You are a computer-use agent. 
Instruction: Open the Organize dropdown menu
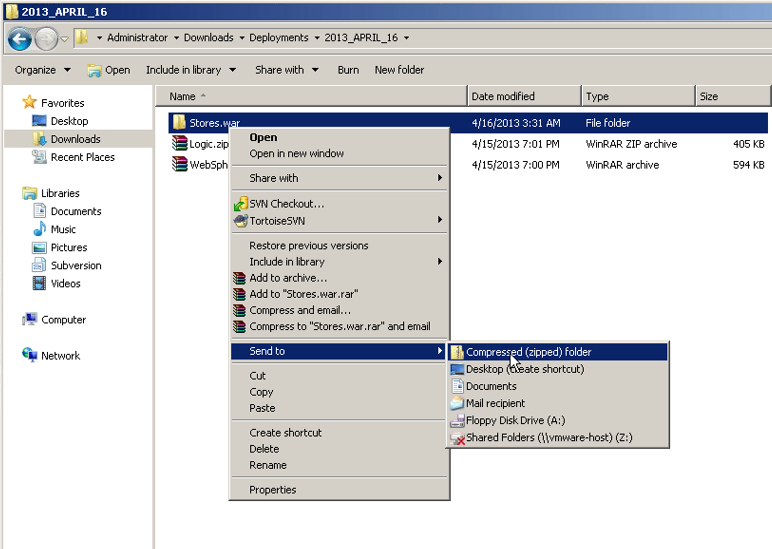[42, 70]
